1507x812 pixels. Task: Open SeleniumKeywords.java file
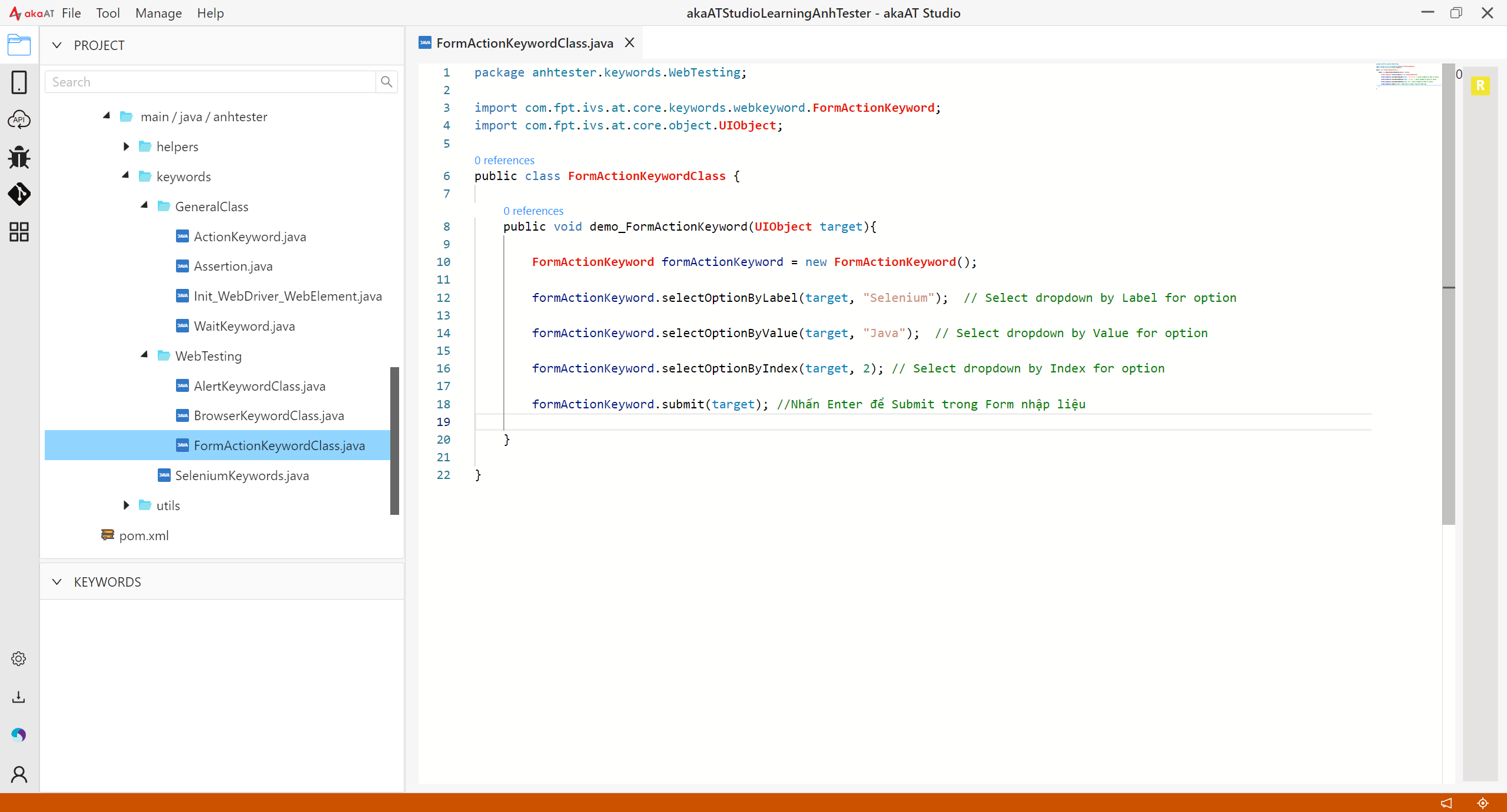pyautogui.click(x=242, y=475)
